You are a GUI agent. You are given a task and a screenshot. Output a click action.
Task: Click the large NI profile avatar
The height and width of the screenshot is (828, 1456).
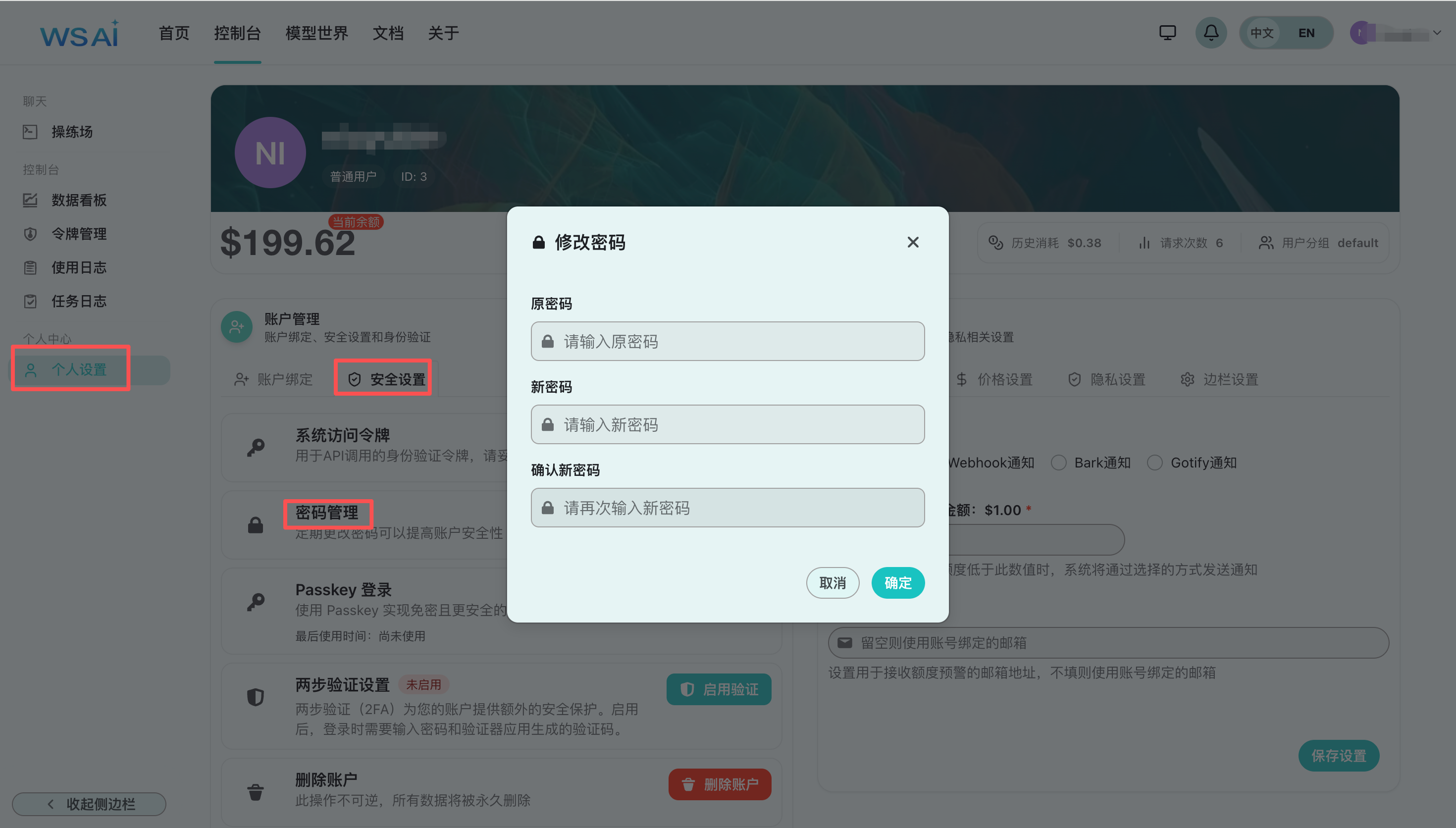(x=270, y=153)
